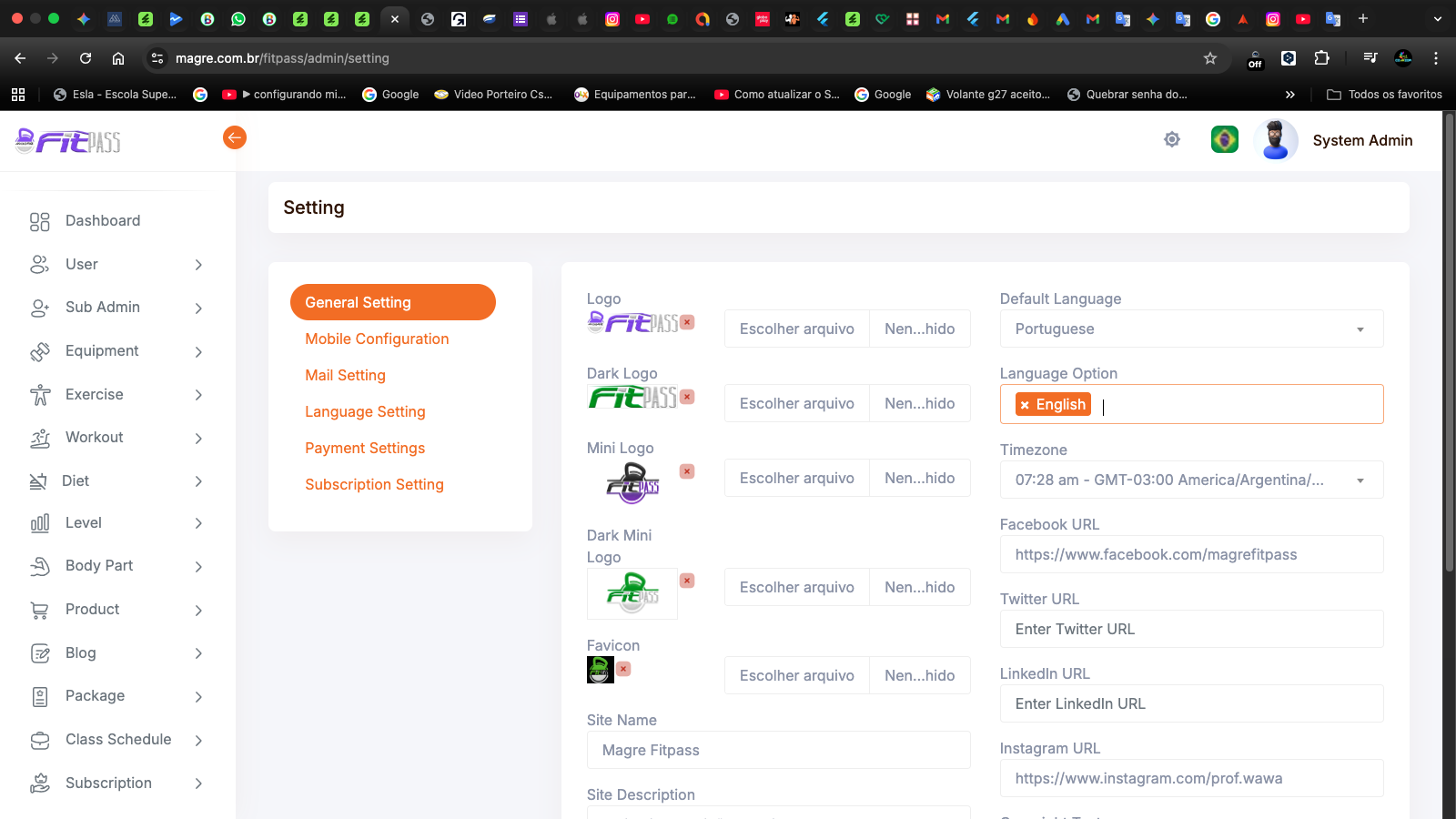The image size is (1456, 819).
Task: Click the Twitter URL input field
Action: (x=1190, y=629)
